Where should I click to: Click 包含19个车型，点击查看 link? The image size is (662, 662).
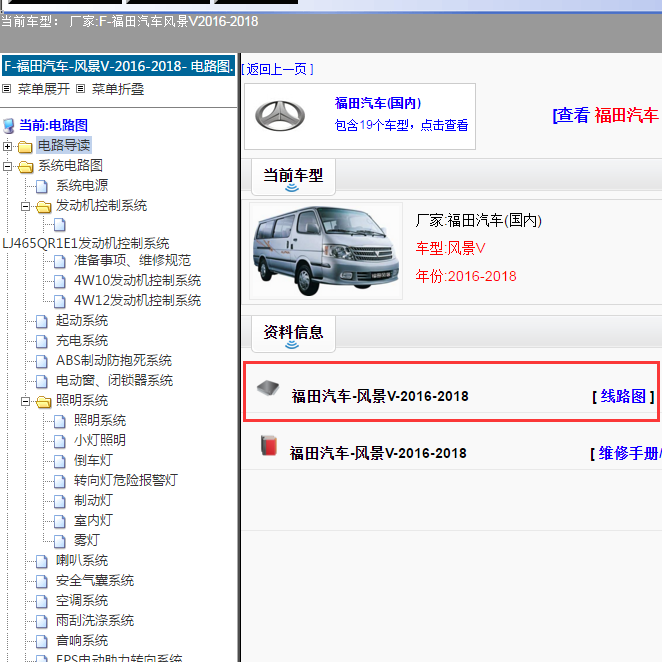pos(401,125)
